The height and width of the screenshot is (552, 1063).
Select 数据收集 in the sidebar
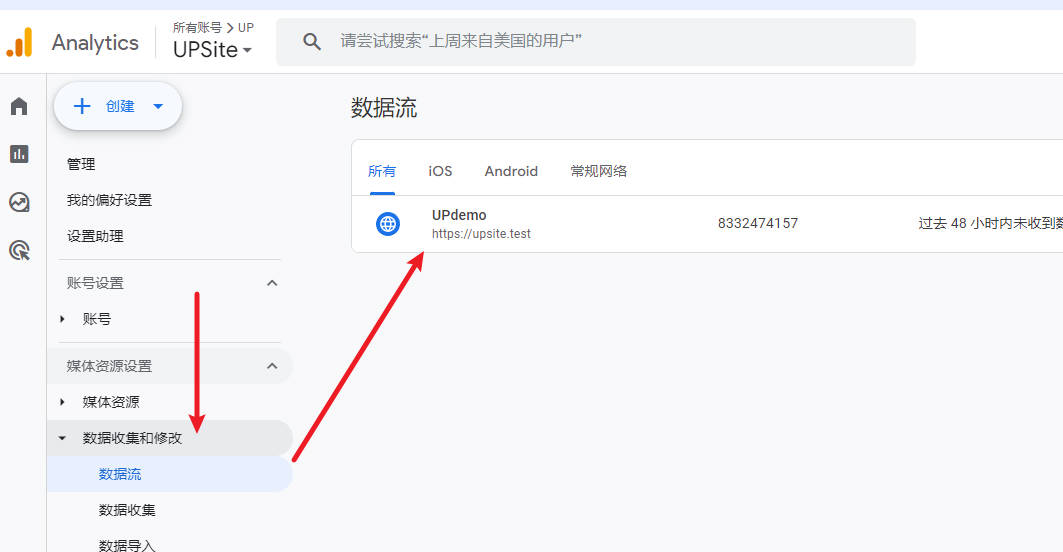pos(127,510)
